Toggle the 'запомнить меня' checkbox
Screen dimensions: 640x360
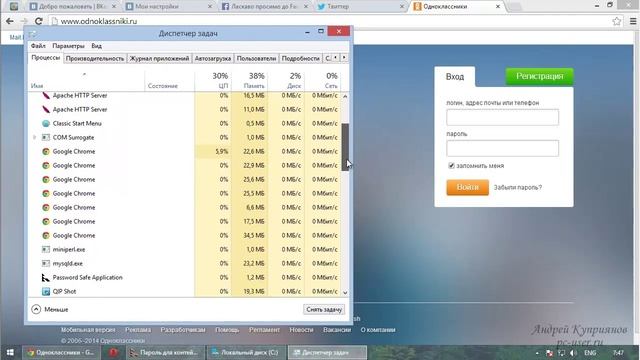click(x=451, y=165)
